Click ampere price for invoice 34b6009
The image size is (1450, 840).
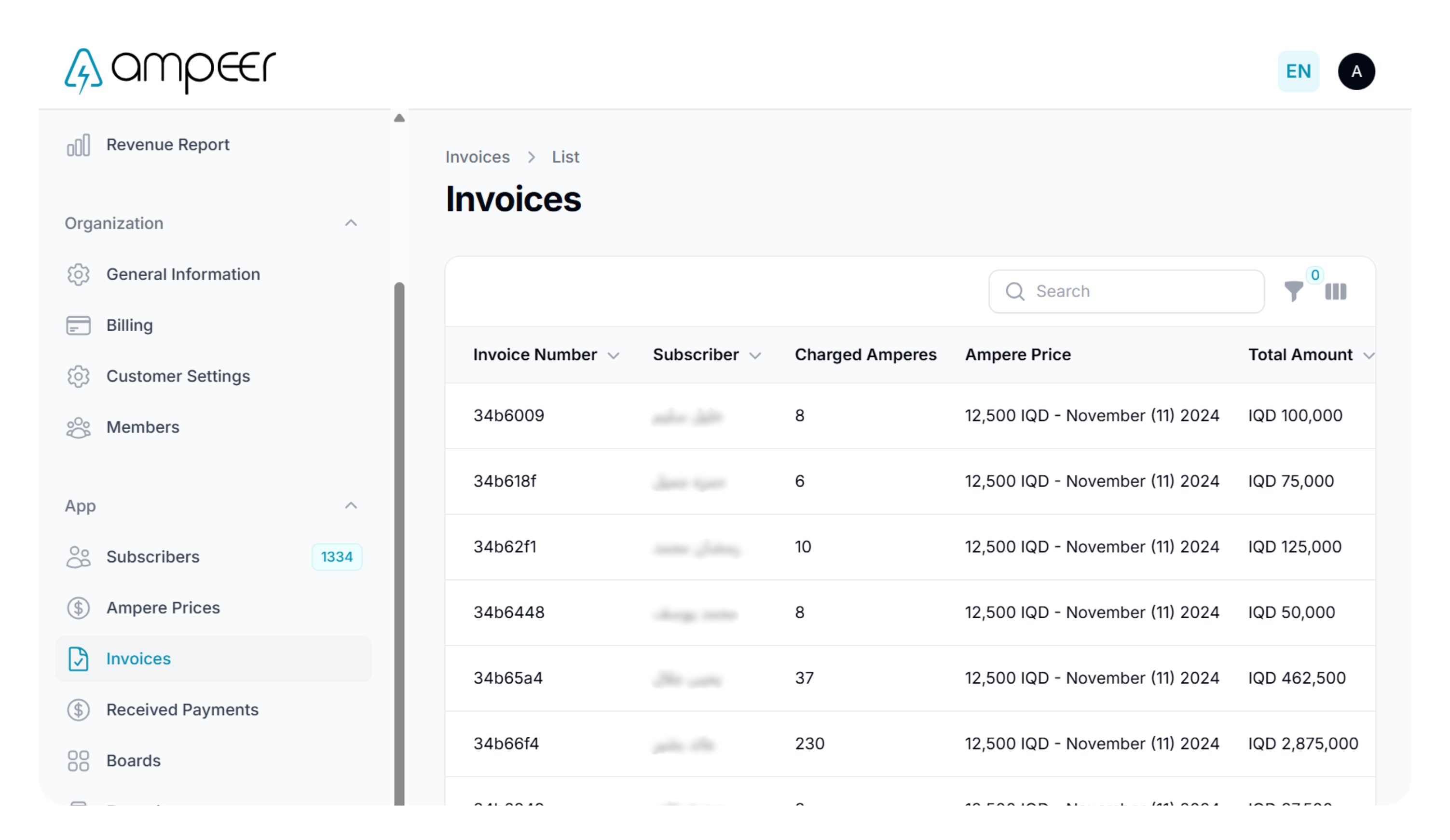click(x=1092, y=415)
